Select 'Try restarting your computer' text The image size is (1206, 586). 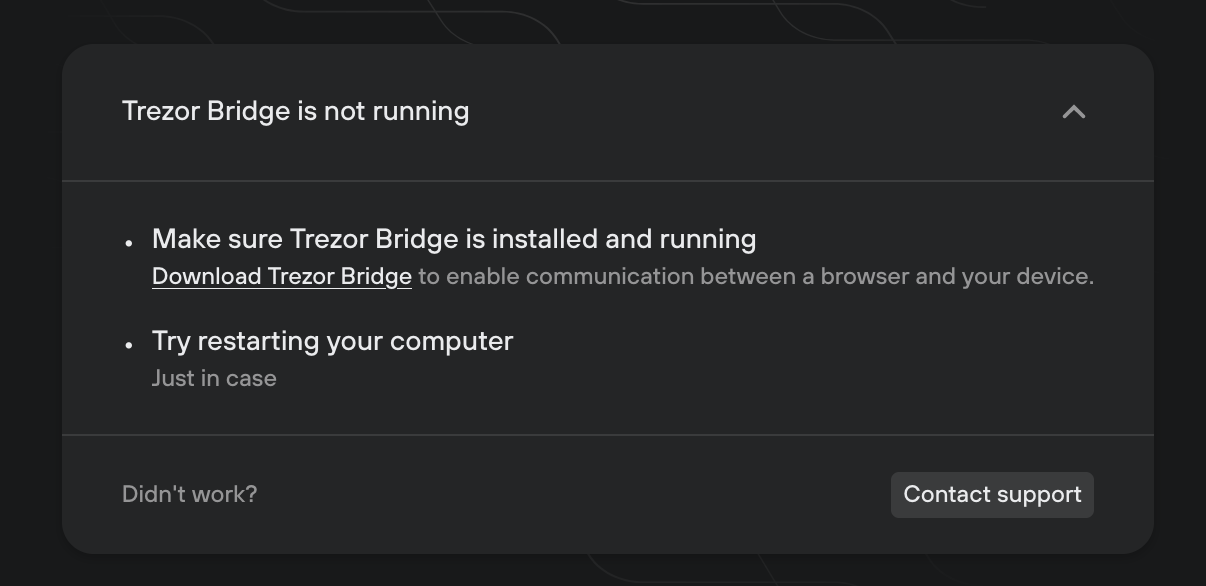click(332, 341)
